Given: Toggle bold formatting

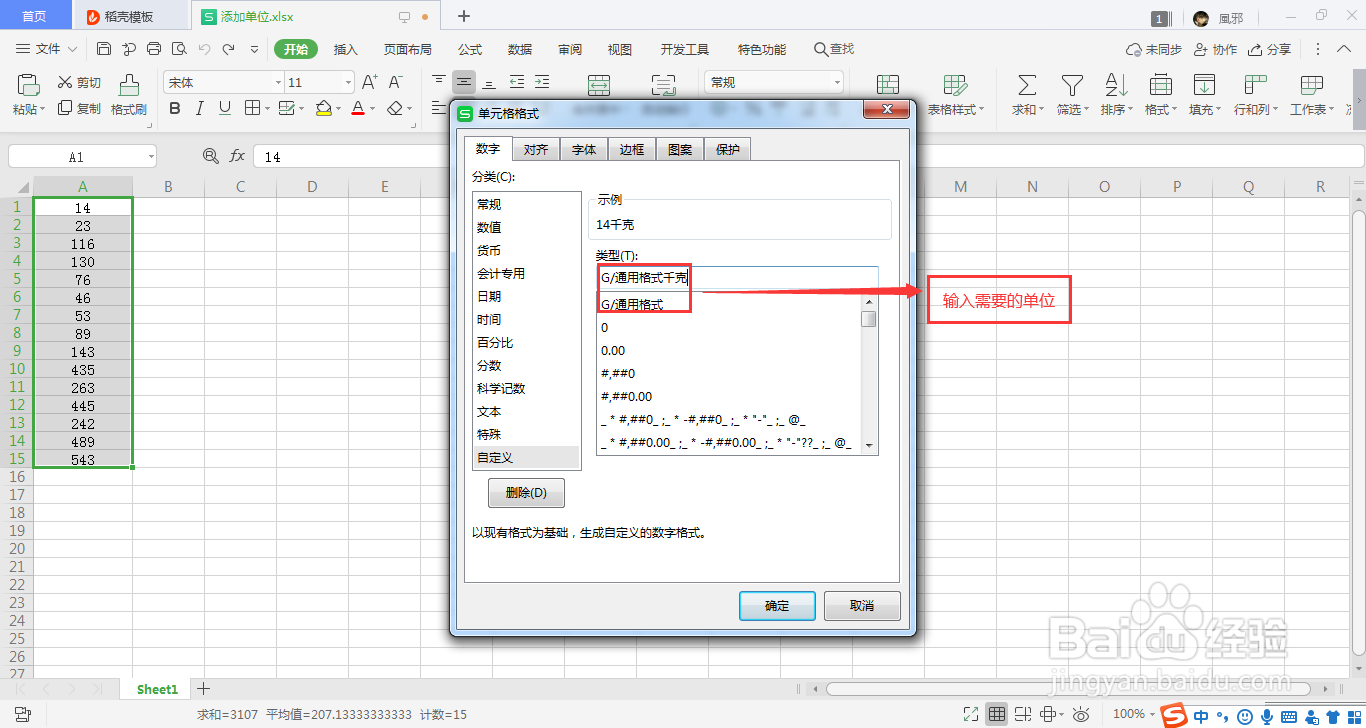Looking at the screenshot, I should pos(175,107).
